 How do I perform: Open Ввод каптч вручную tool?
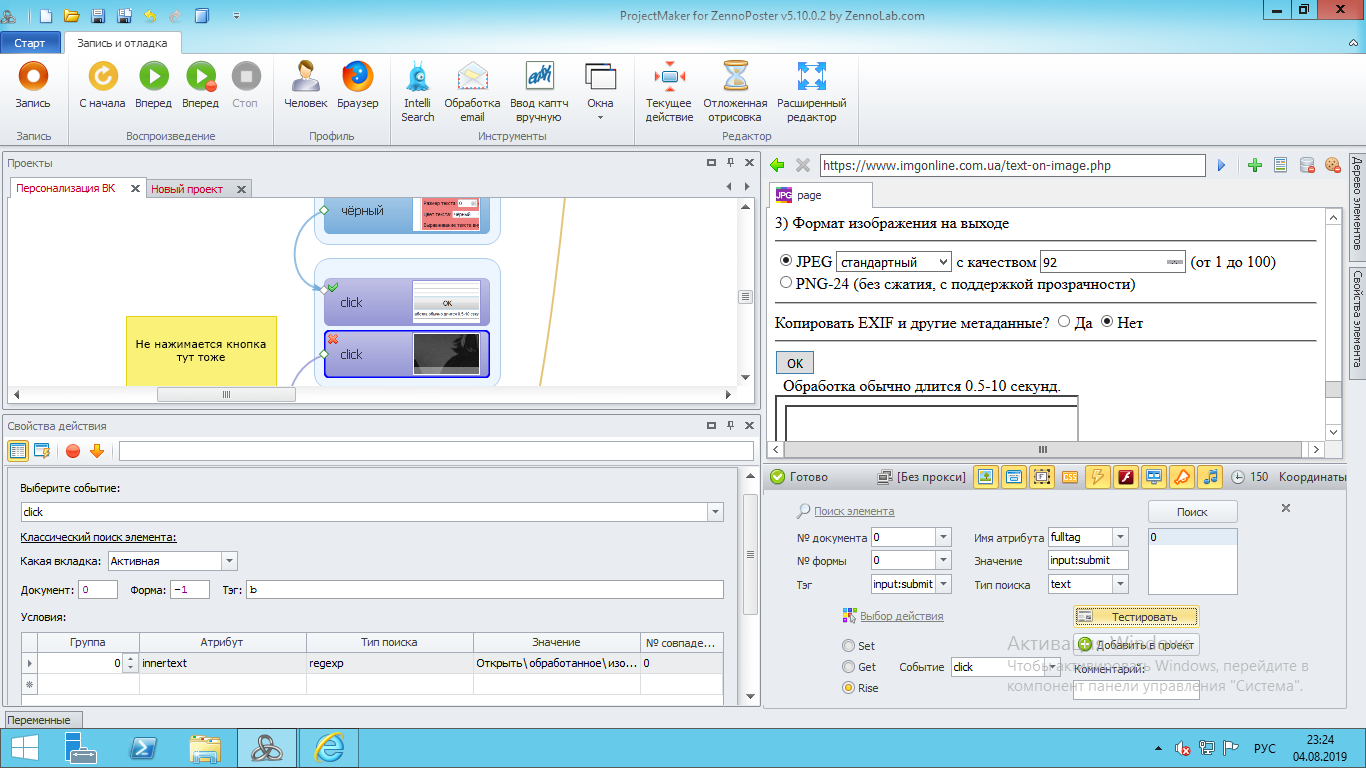coord(539,91)
